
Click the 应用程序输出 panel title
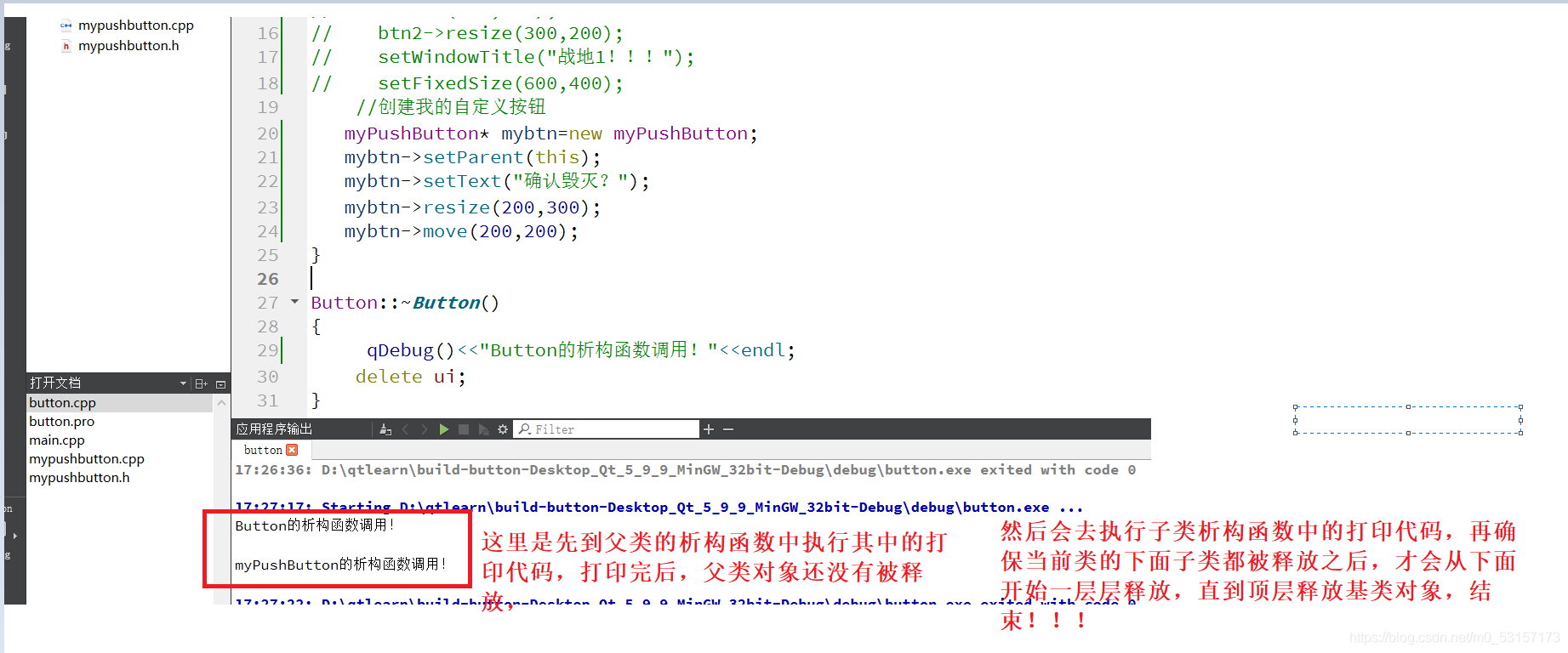[274, 429]
